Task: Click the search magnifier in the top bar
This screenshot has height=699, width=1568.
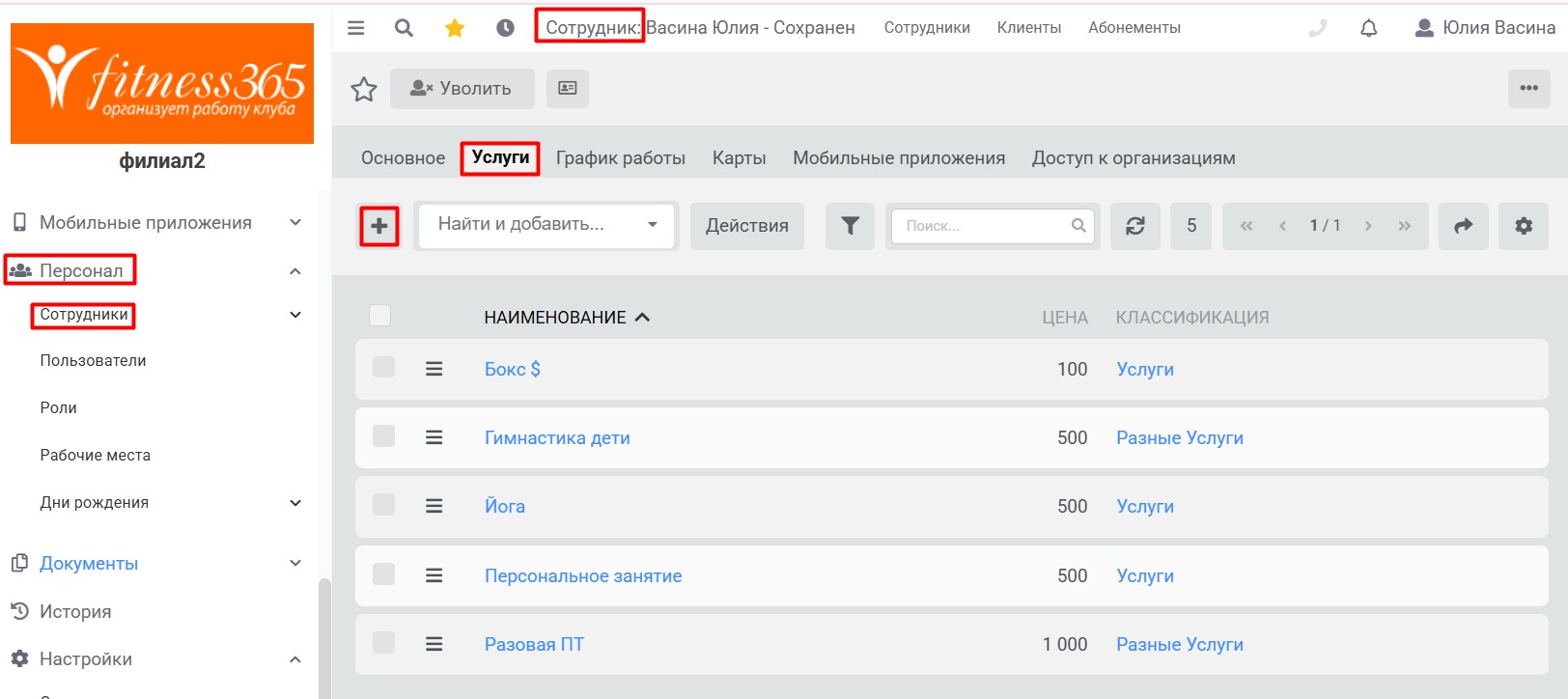Action: pos(404,28)
